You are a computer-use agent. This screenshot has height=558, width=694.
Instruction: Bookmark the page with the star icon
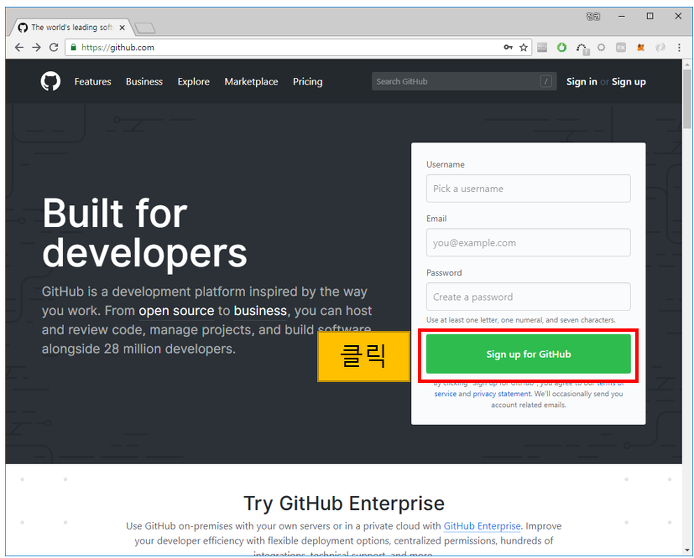(x=524, y=47)
